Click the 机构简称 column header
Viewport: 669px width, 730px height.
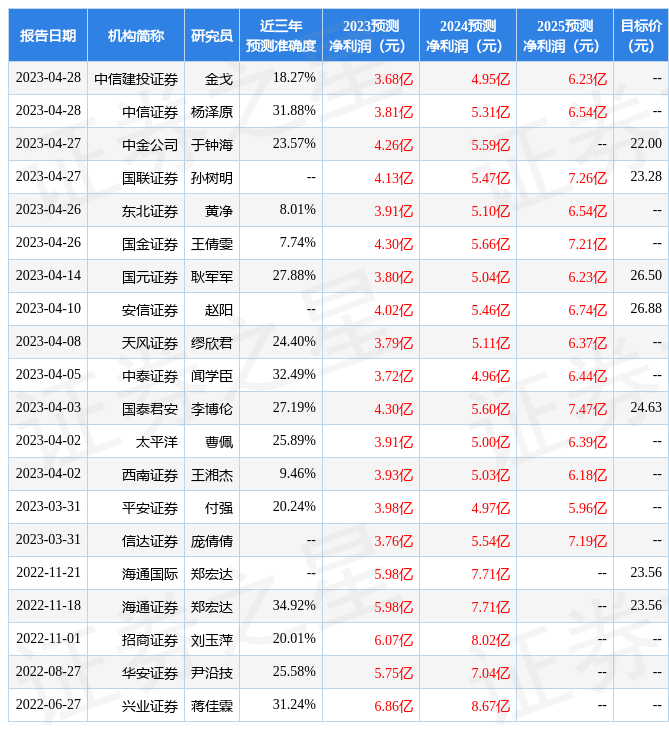(136, 36)
